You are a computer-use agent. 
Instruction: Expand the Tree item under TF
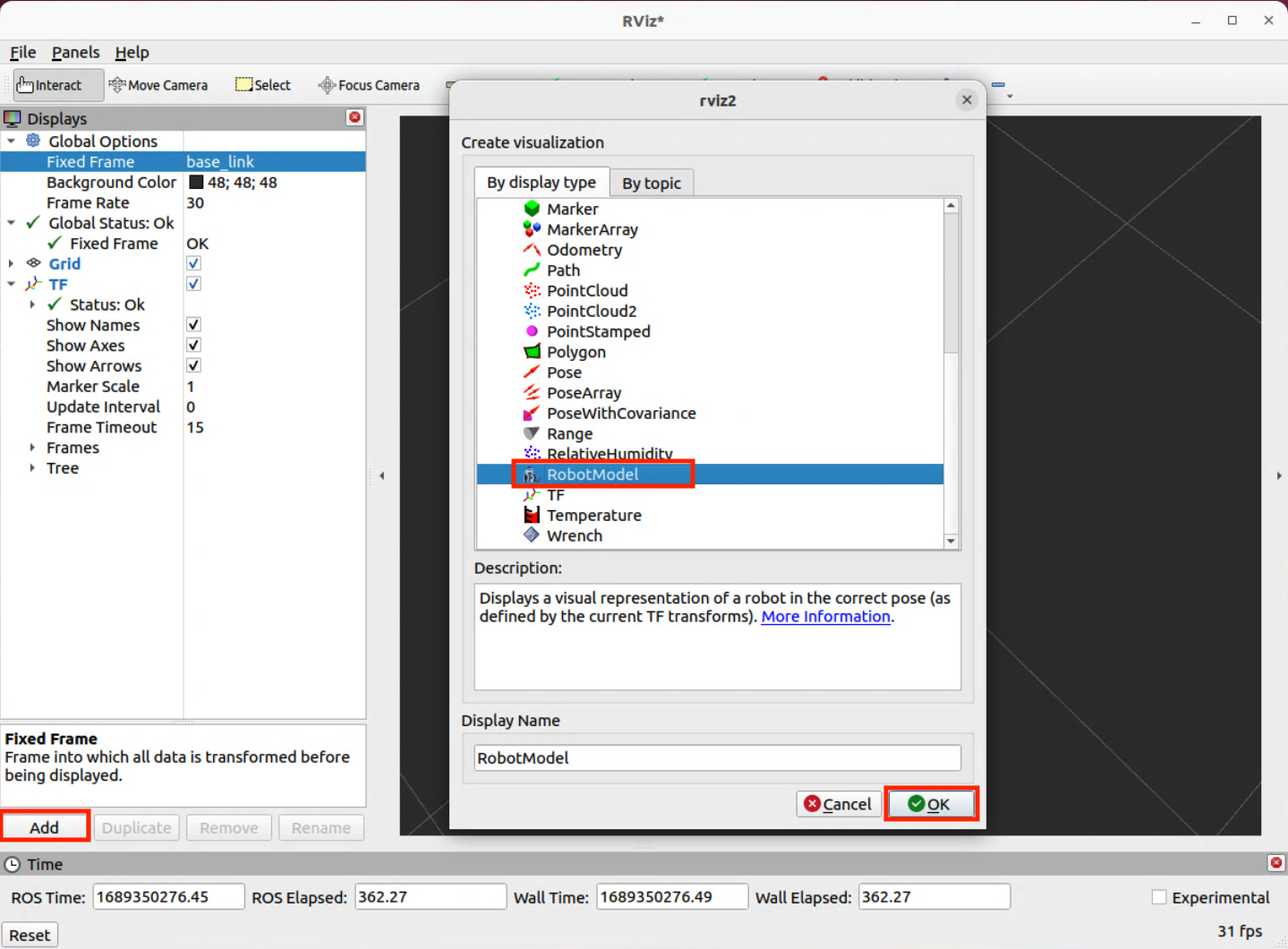point(32,468)
